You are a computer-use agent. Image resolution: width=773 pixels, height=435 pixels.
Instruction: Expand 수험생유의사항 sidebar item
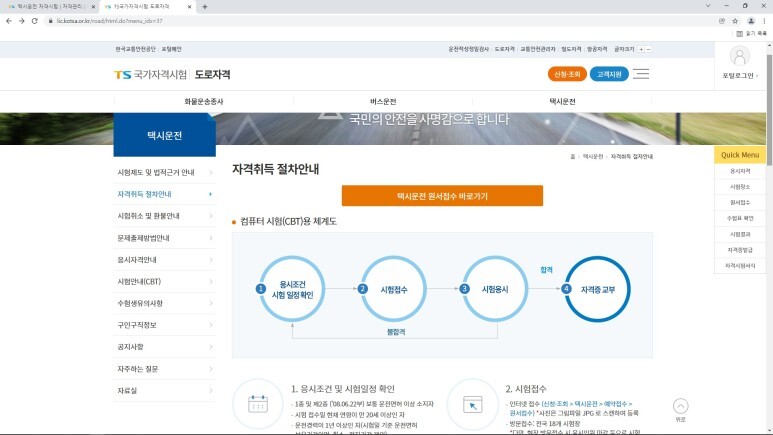(165, 303)
